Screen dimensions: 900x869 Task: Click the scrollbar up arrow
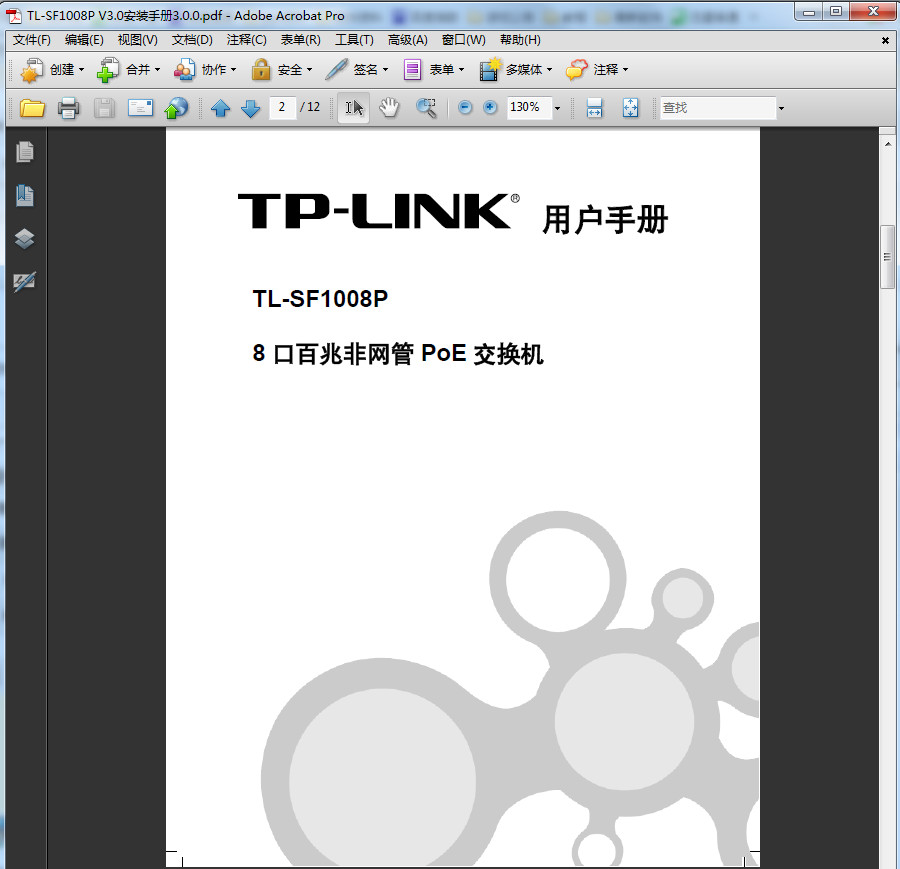tap(887, 144)
